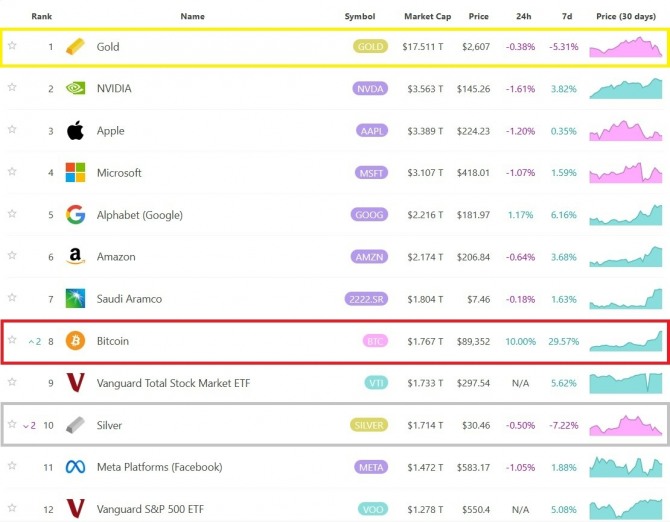Screen dimensions: 670x522
Task: Click the purple NVDA symbol badge
Action: point(369,89)
